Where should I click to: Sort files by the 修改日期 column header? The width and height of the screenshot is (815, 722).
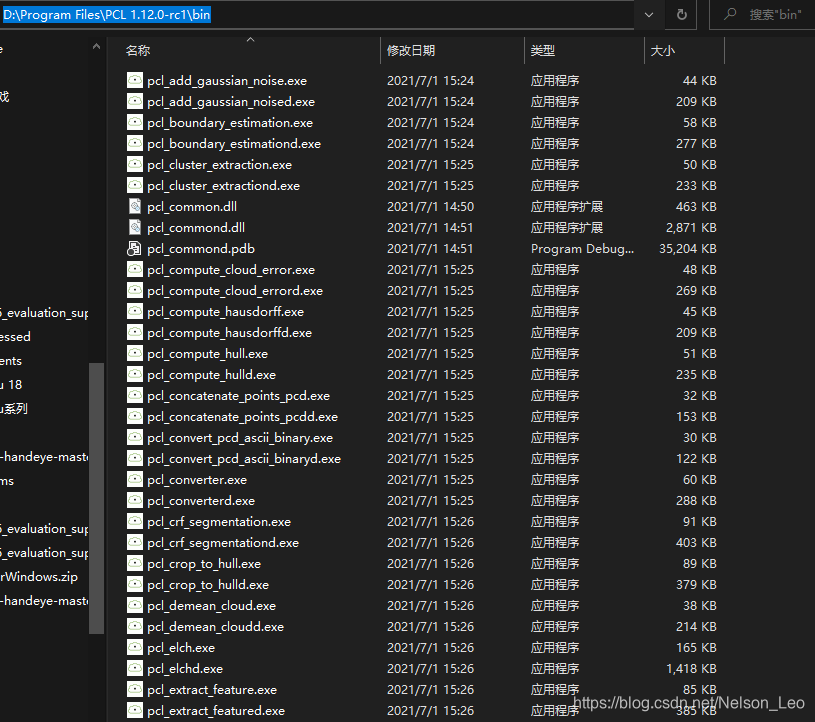click(x=452, y=50)
